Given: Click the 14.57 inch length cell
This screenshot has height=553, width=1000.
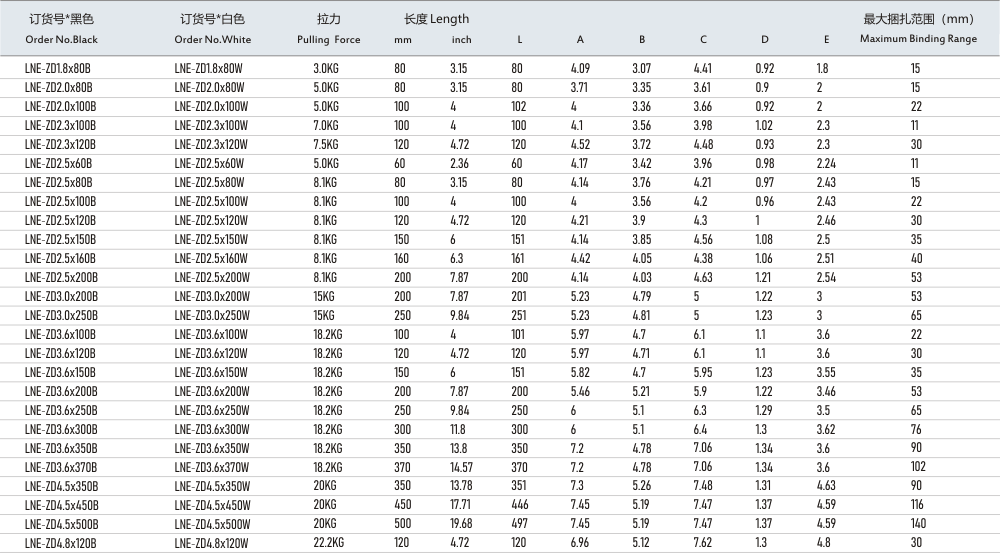Looking at the screenshot, I should click(461, 468).
